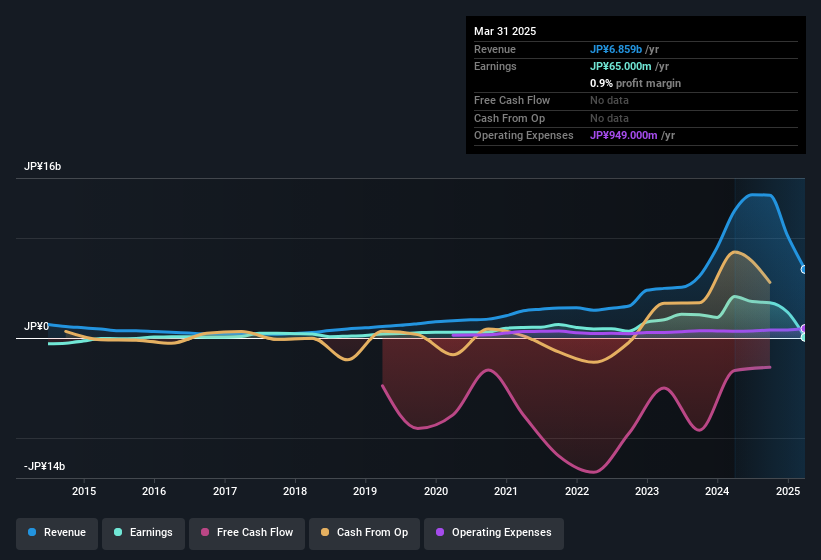Select the Revenue data point marker at 2025

804,270
